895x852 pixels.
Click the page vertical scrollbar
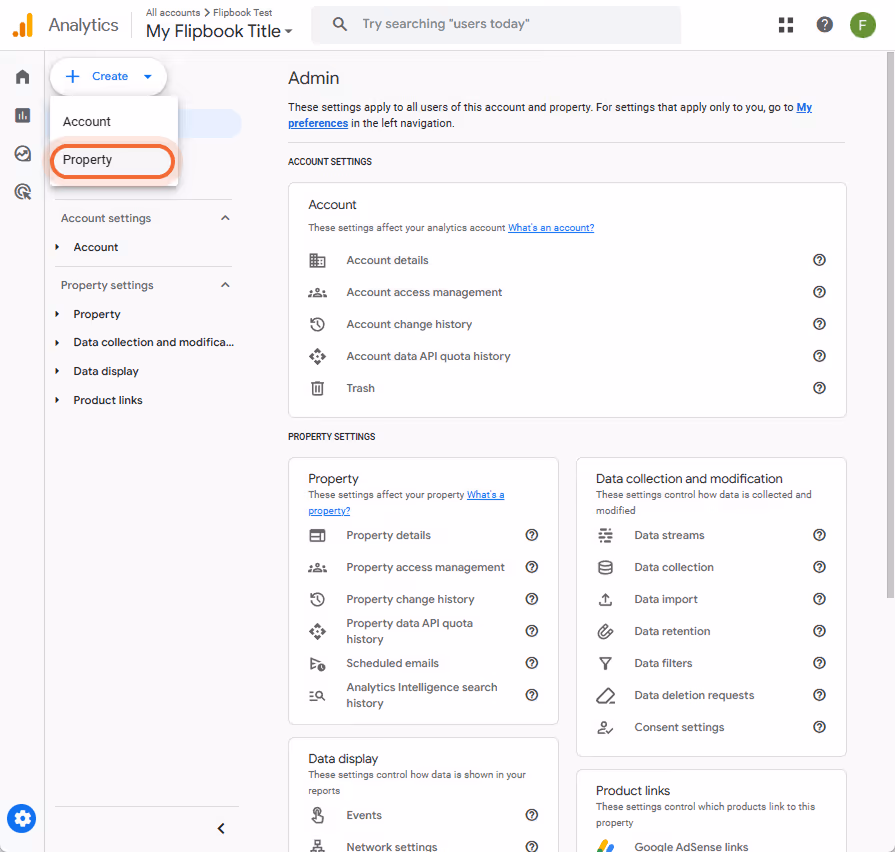(890, 325)
